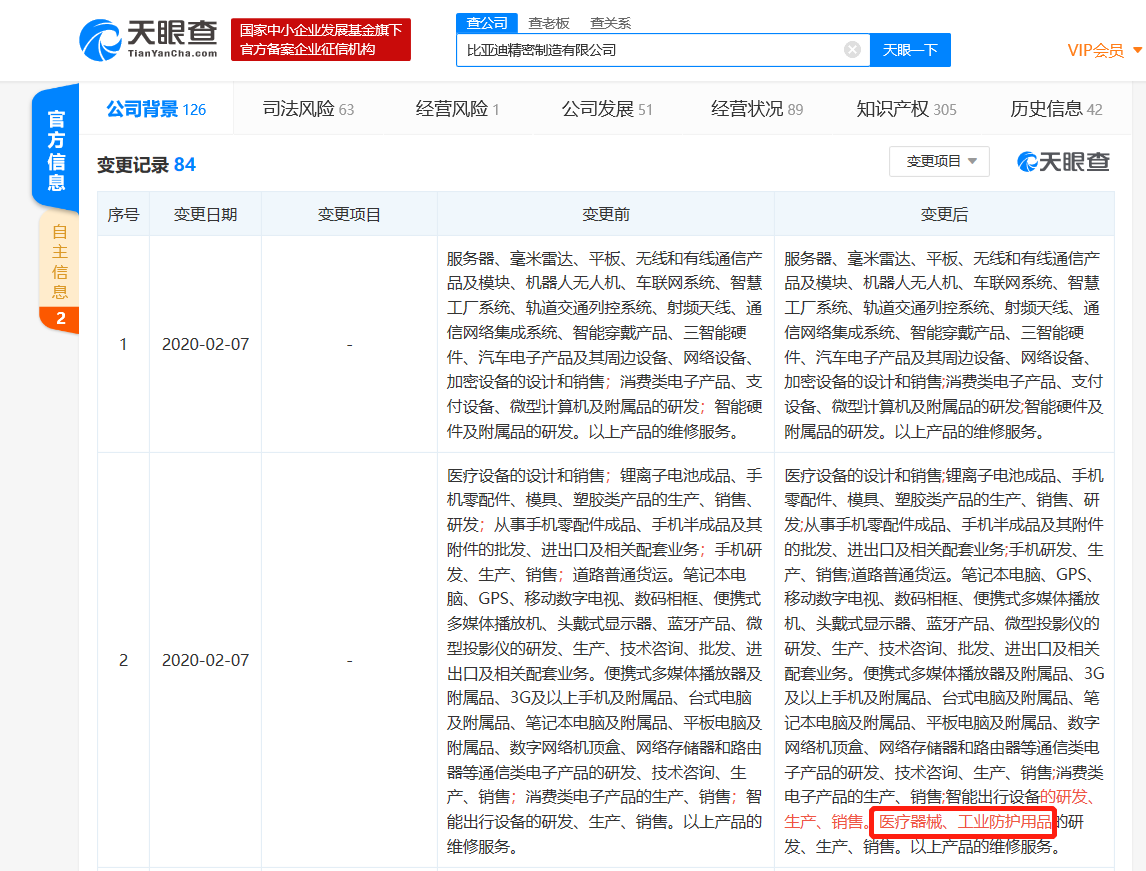Open the 官方信息 side tab

coord(56,150)
